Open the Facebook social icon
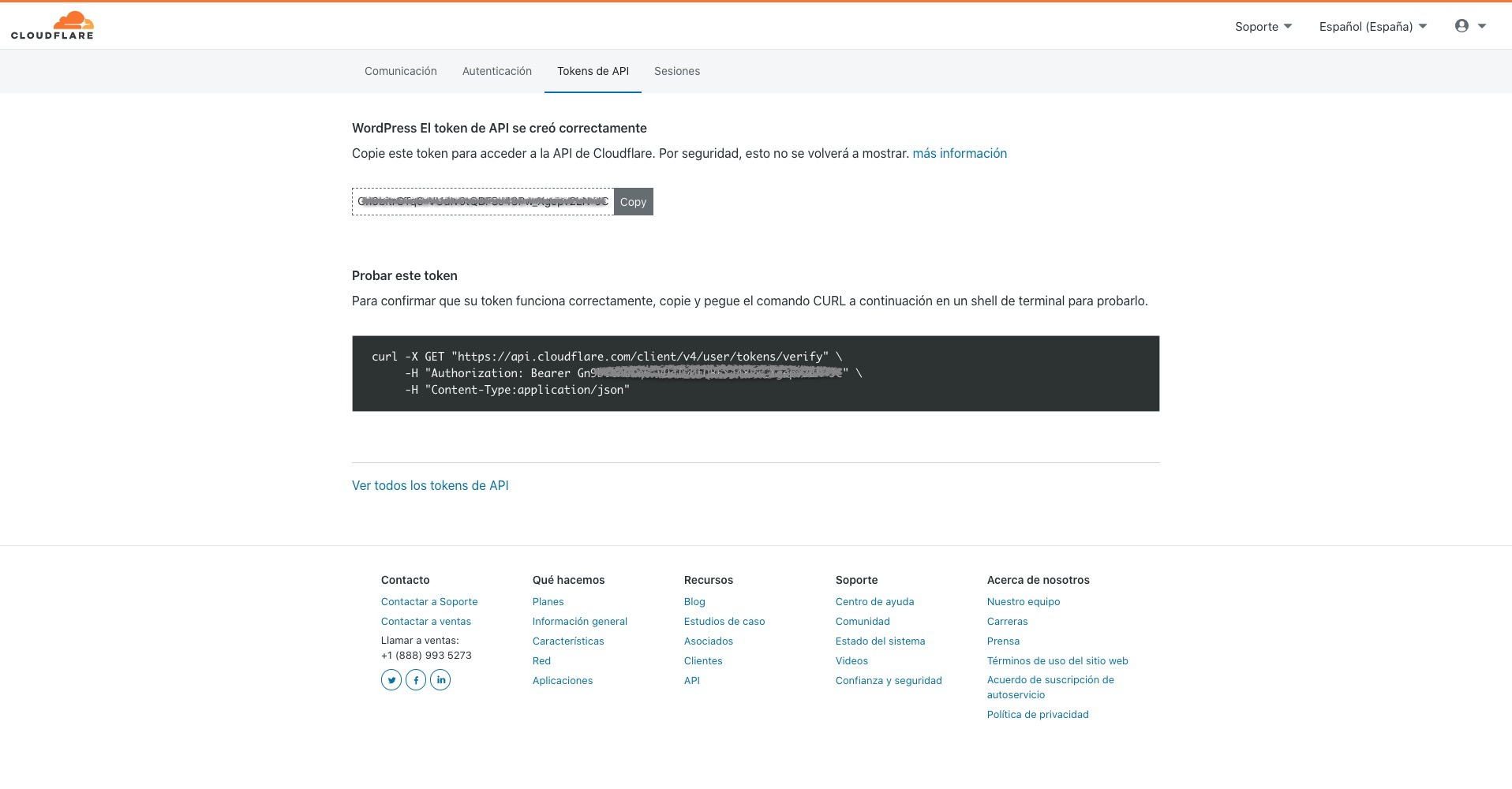 point(416,679)
